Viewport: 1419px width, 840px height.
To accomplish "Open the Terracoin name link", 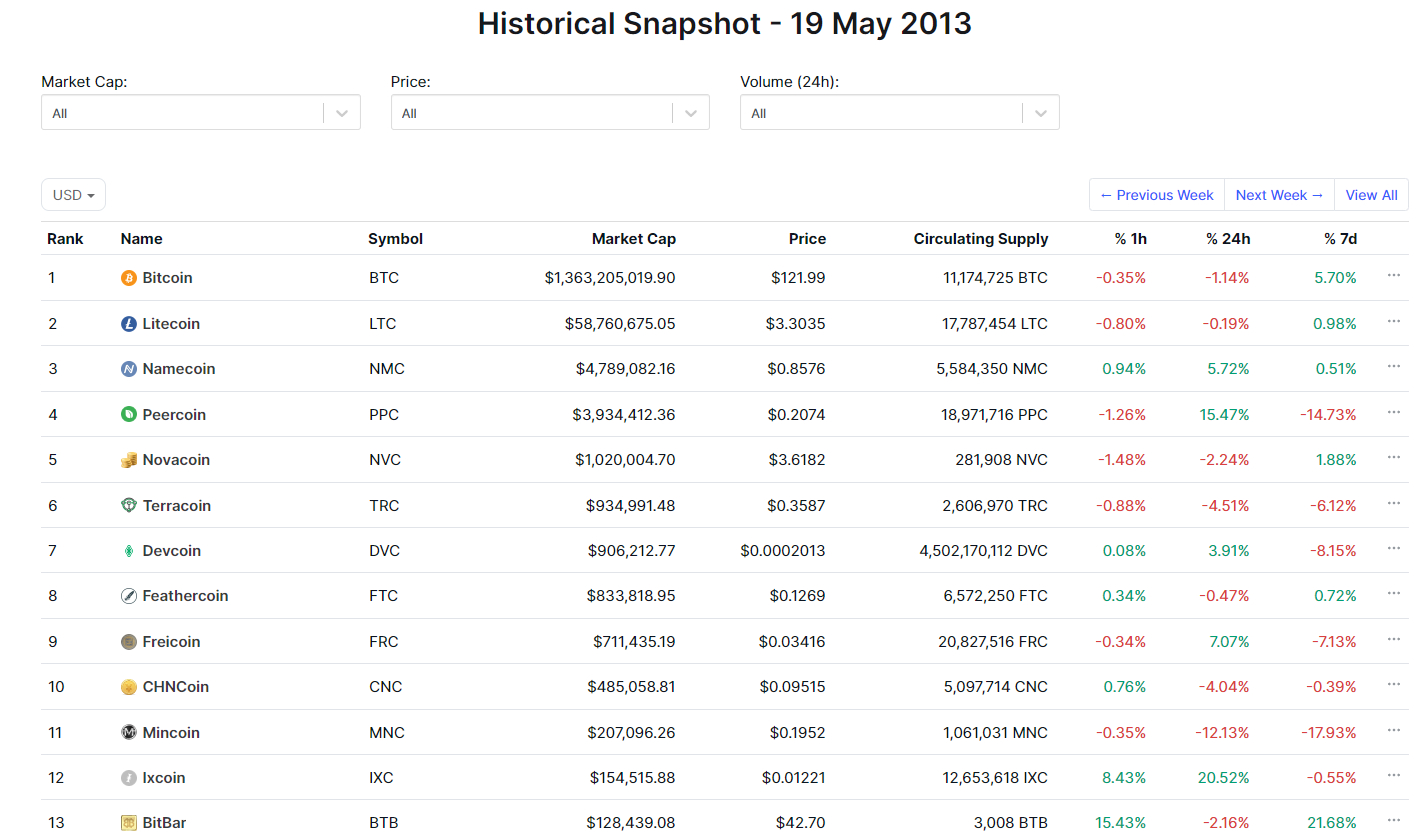I will pyautogui.click(x=177, y=506).
